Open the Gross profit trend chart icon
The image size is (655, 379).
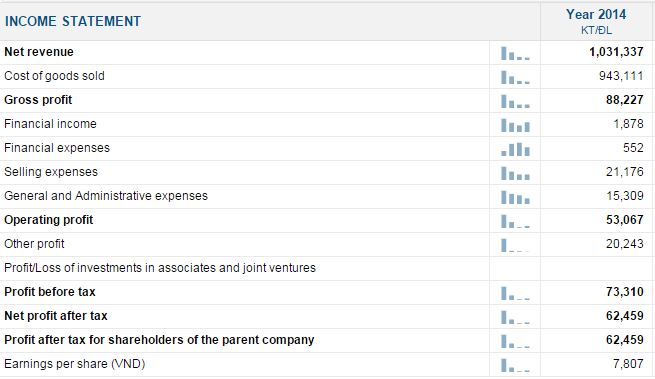[x=515, y=102]
